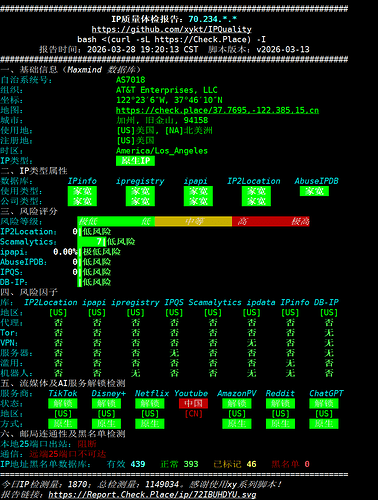Image resolution: width=378 pixels, height=500 pixels.
Task: Click the AmazonPV service header
Action: tap(237, 393)
